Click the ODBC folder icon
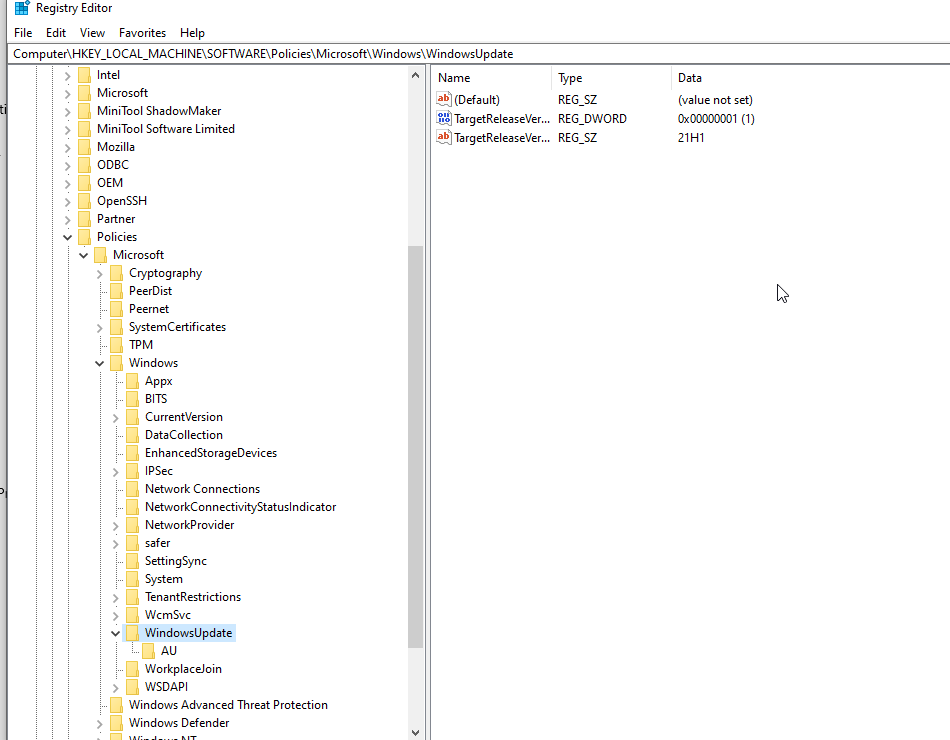This screenshot has width=950, height=740. (x=85, y=165)
